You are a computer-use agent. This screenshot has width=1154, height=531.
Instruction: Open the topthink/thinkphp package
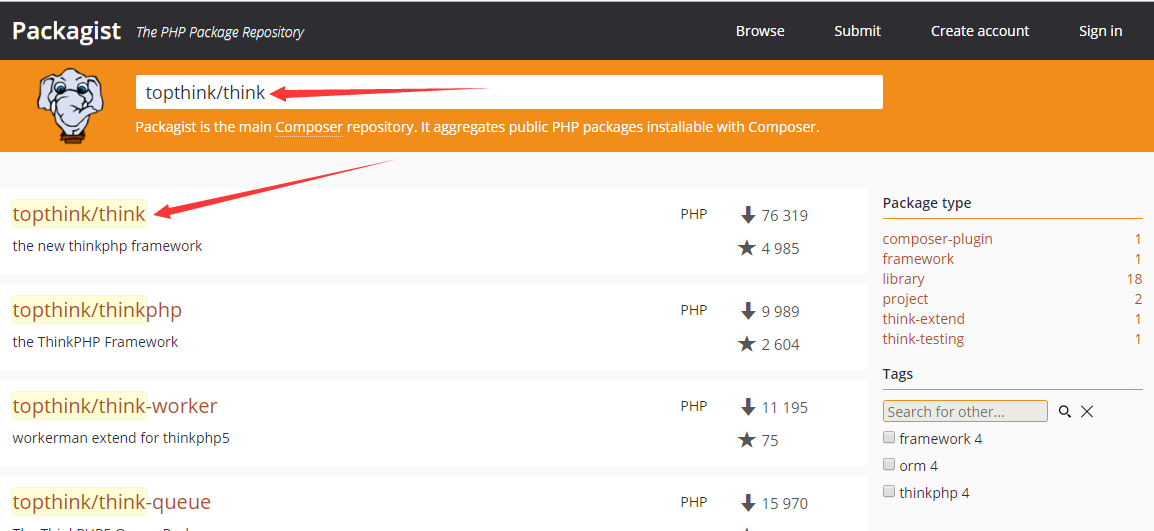pos(97,310)
